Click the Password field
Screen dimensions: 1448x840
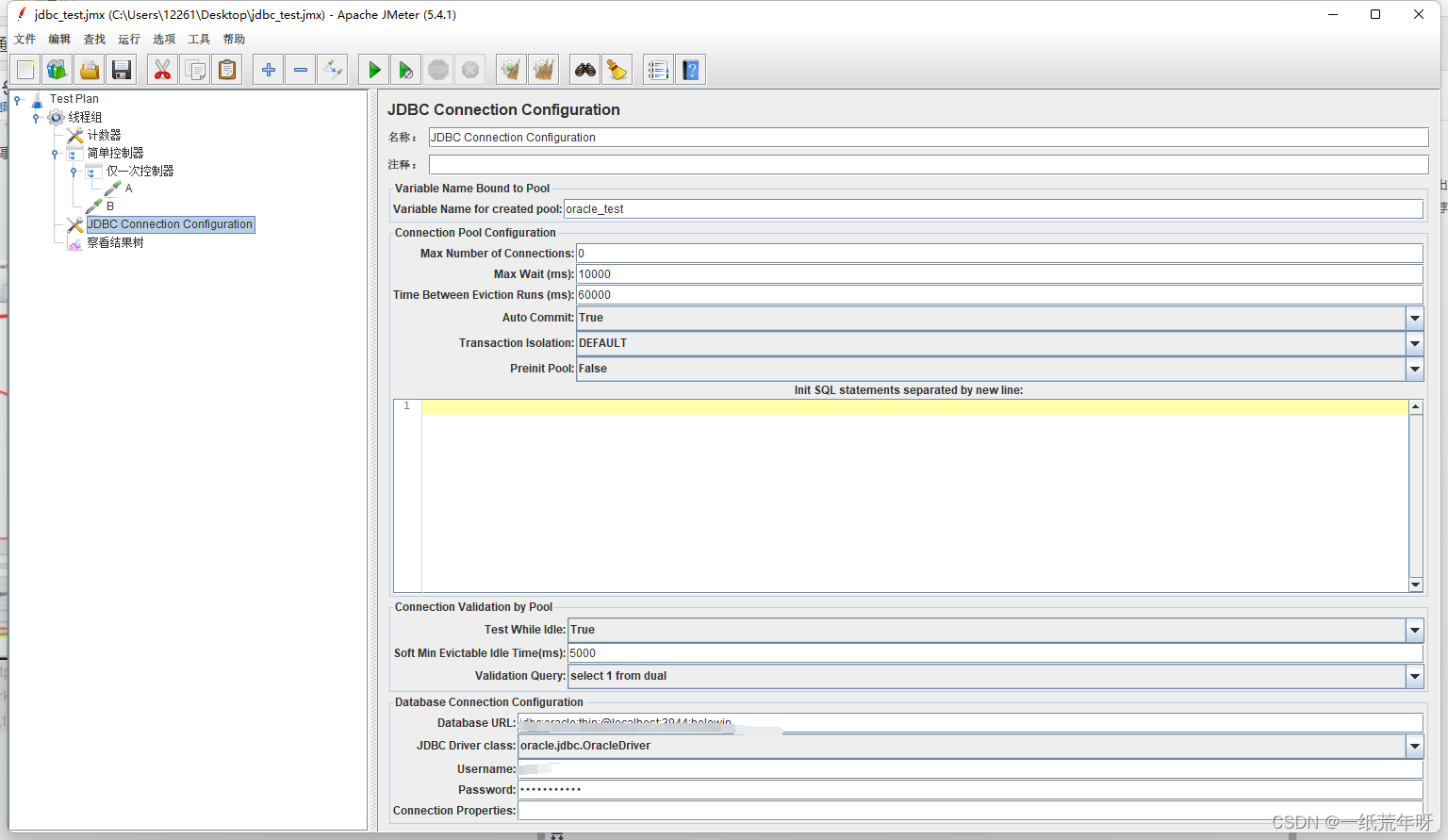(970, 790)
